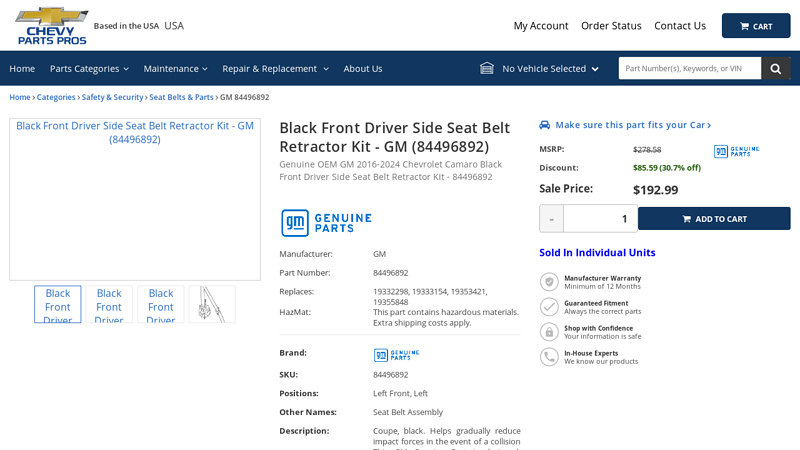This screenshot has width=800, height=450.
Task: Click the strikethrough MSRP $278.58
Action: 647,149
